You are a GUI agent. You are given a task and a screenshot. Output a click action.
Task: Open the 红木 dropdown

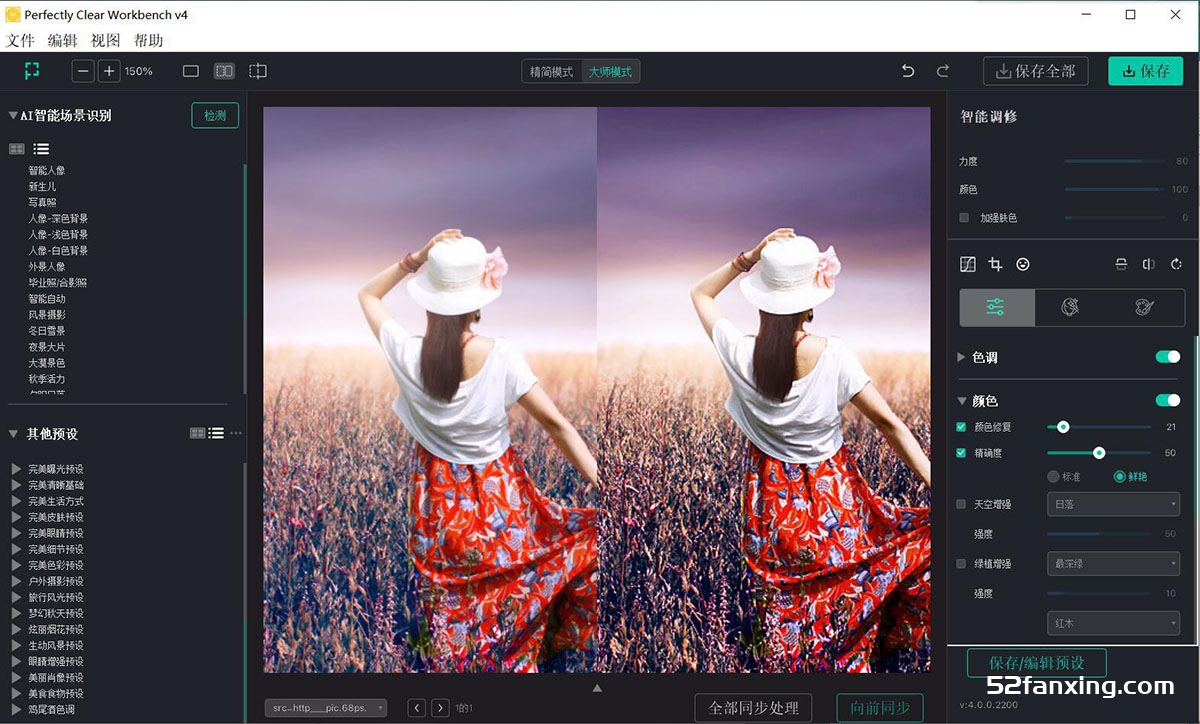tap(1113, 623)
